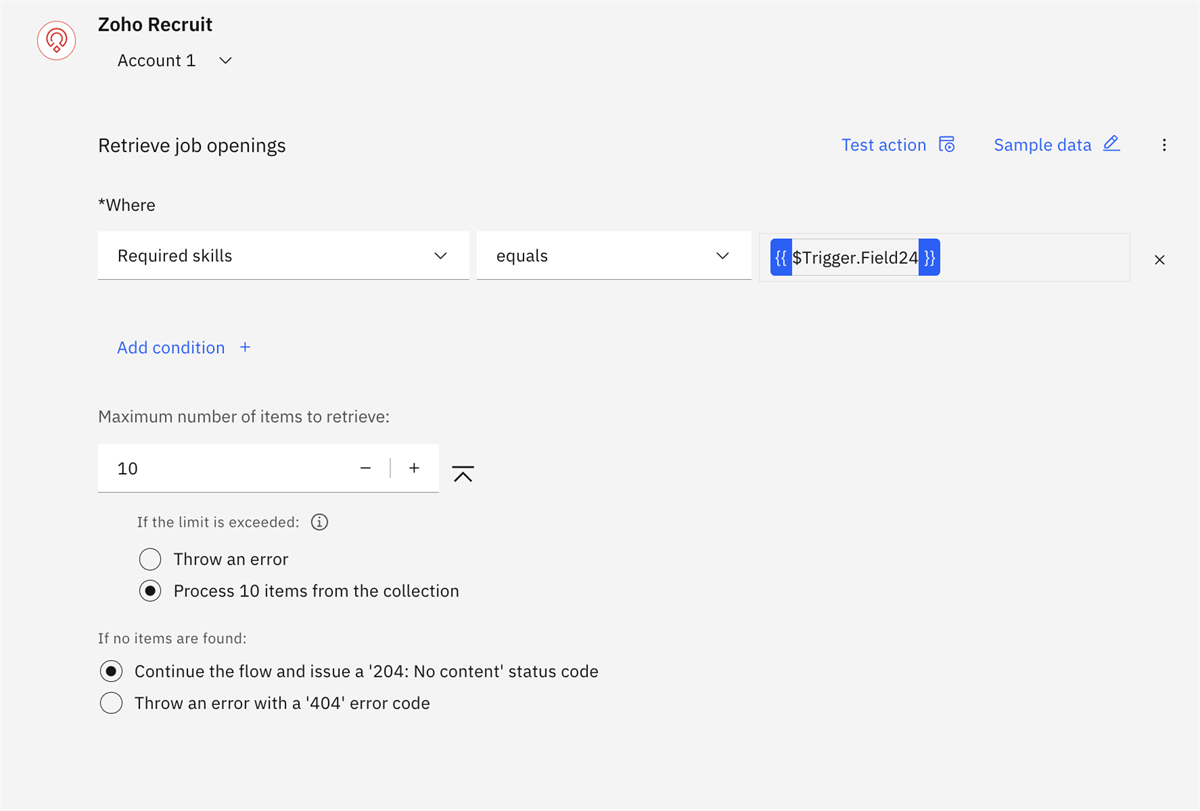Increase maximum items with plus button
Image resolution: width=1200 pixels, height=811 pixels.
[x=414, y=468]
